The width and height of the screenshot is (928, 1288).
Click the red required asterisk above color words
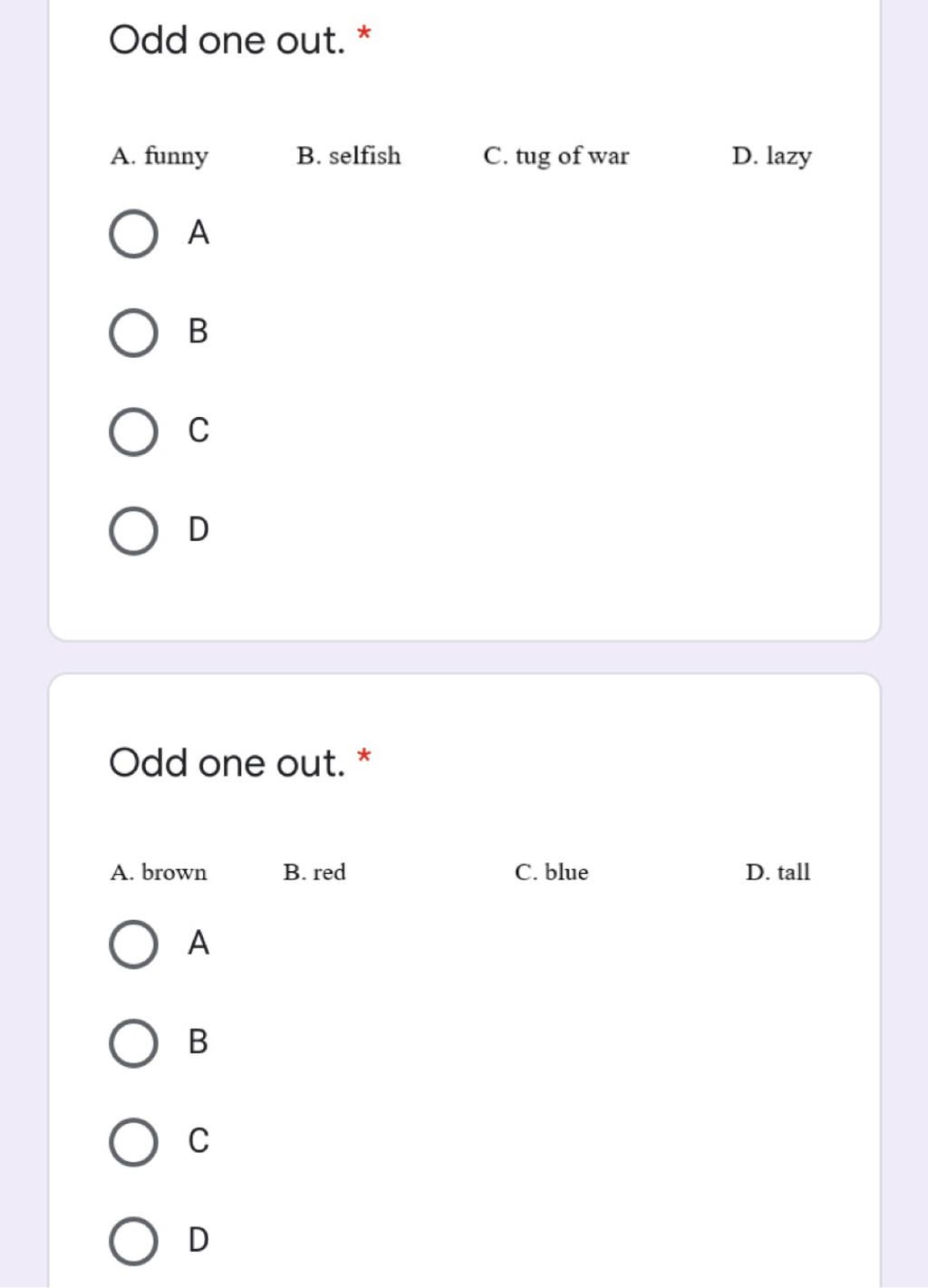(364, 757)
